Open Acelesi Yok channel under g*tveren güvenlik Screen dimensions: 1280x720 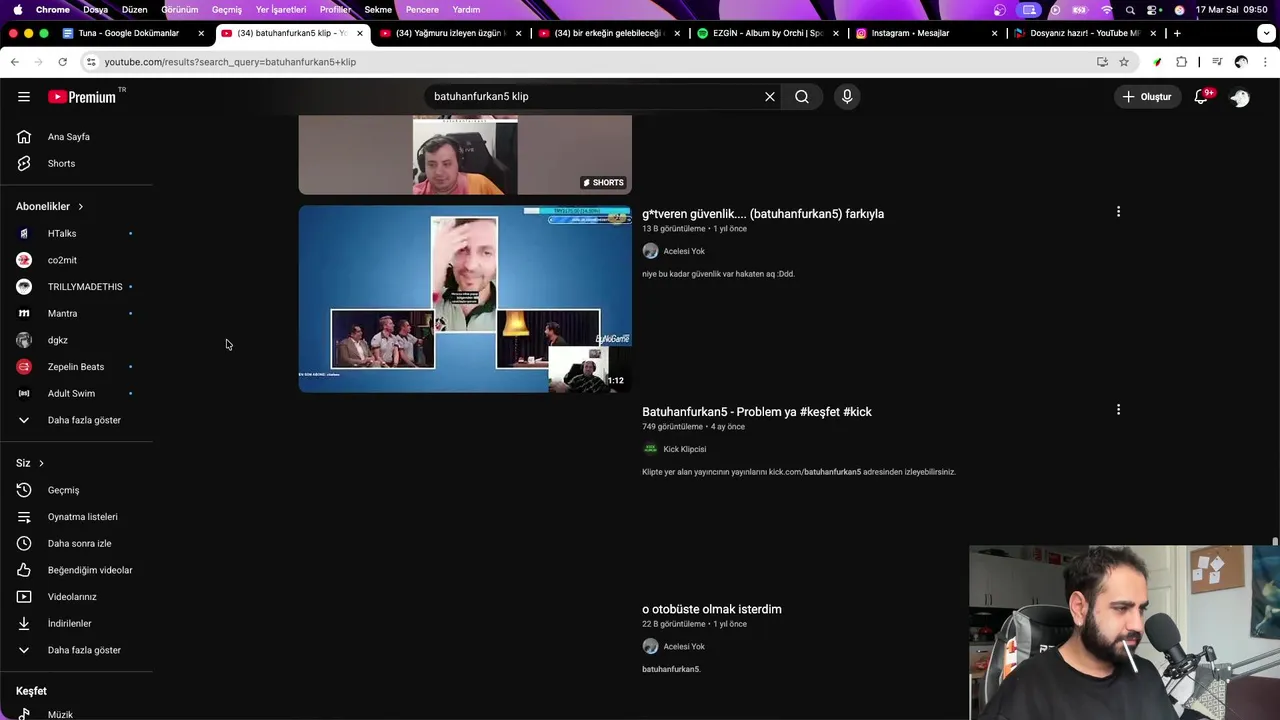click(x=684, y=251)
